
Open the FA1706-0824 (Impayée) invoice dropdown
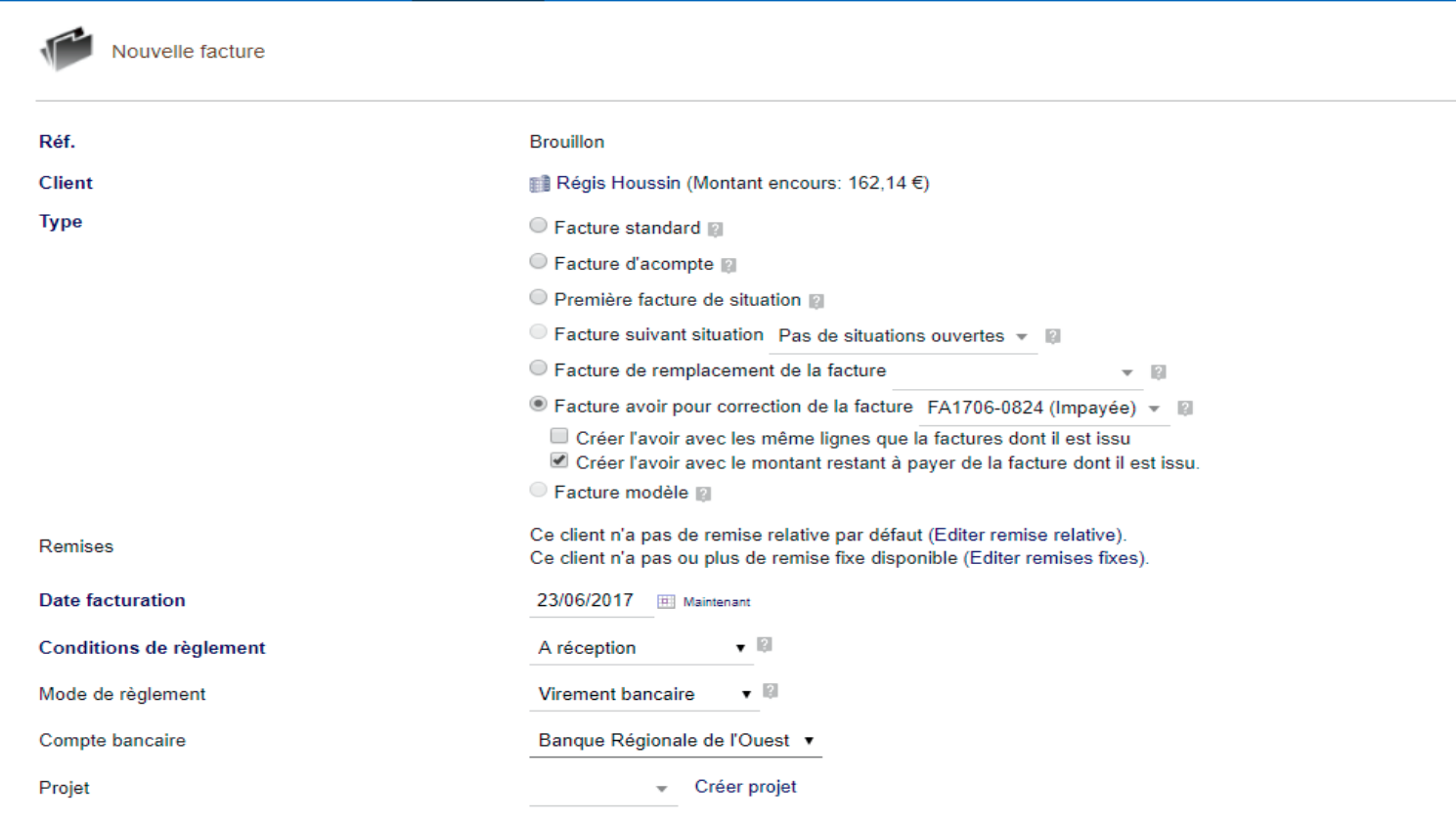pyautogui.click(x=1043, y=409)
